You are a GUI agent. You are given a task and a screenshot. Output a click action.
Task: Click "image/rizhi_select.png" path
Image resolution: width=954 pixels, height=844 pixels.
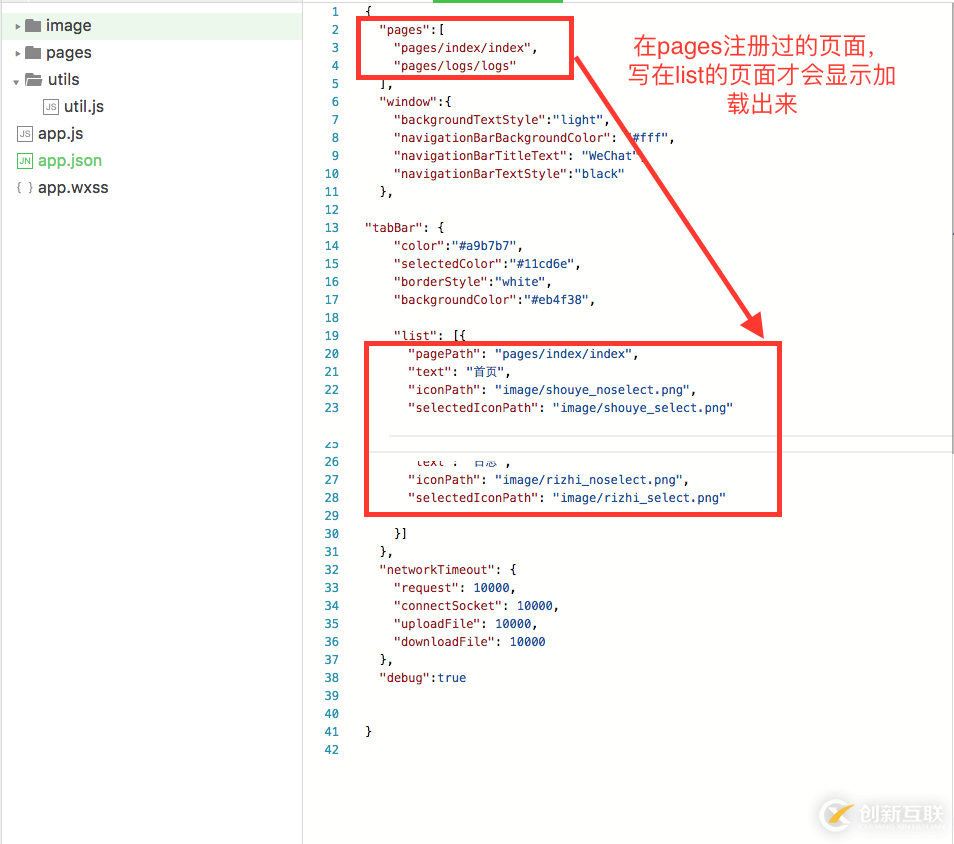coord(639,498)
